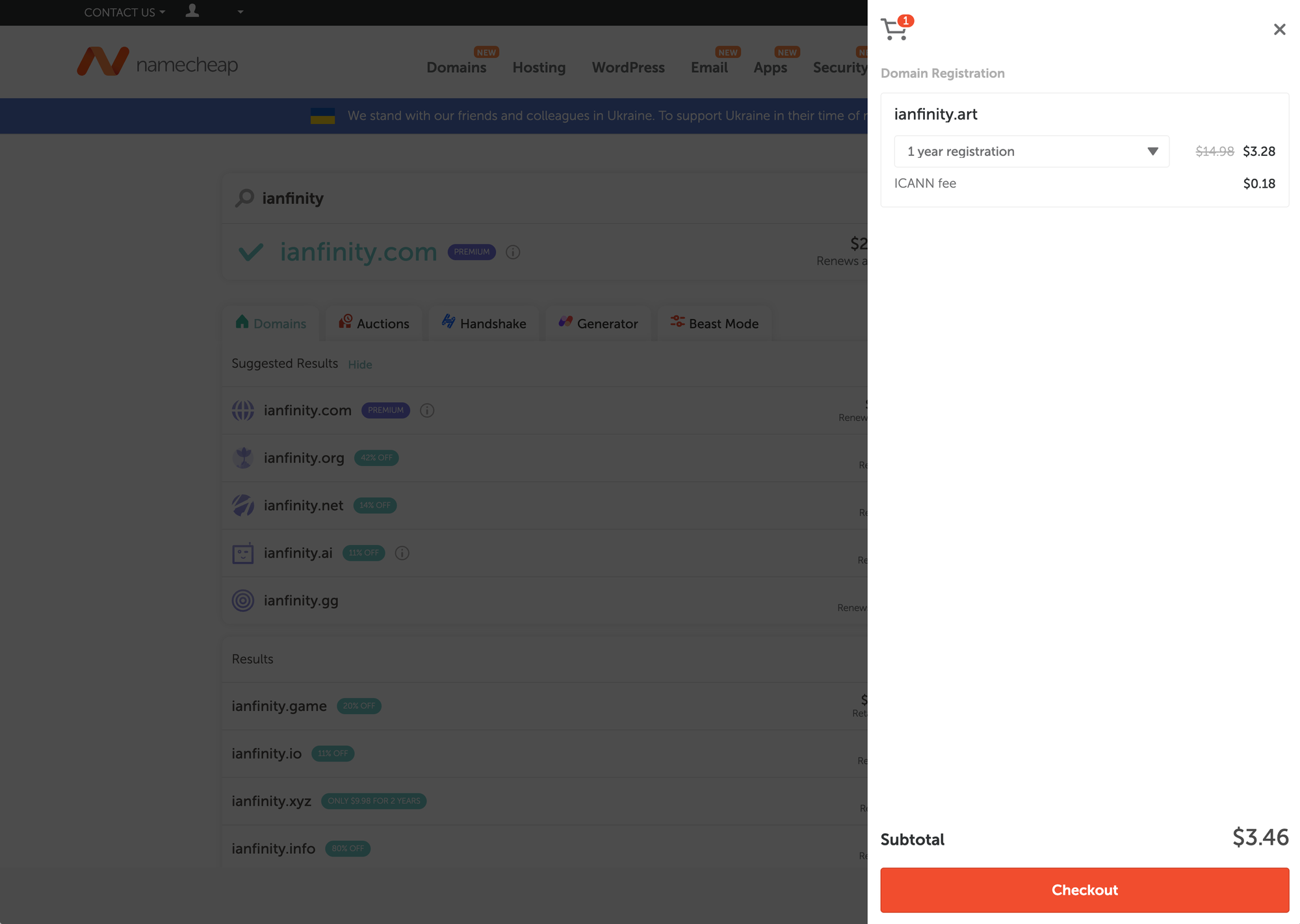Click the 80% OFF badge
Screen dimensions: 1300x924
(x=348, y=849)
